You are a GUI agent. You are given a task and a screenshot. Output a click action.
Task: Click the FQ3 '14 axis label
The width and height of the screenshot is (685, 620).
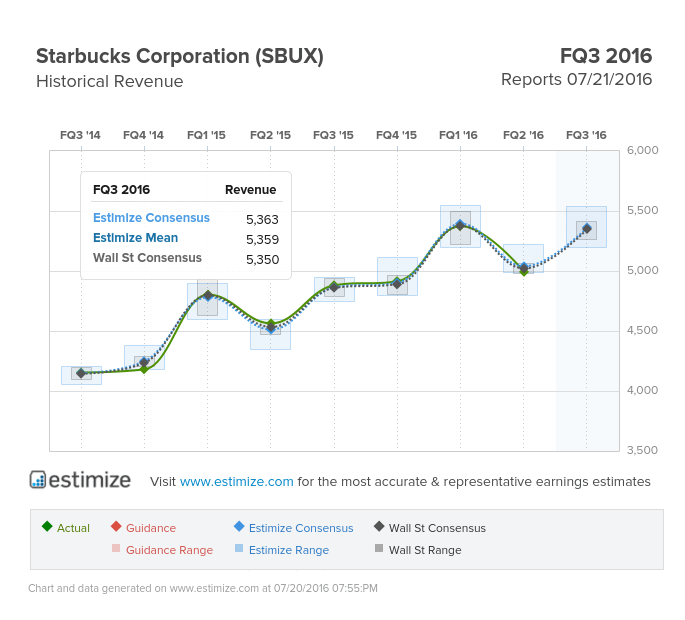tap(80, 135)
